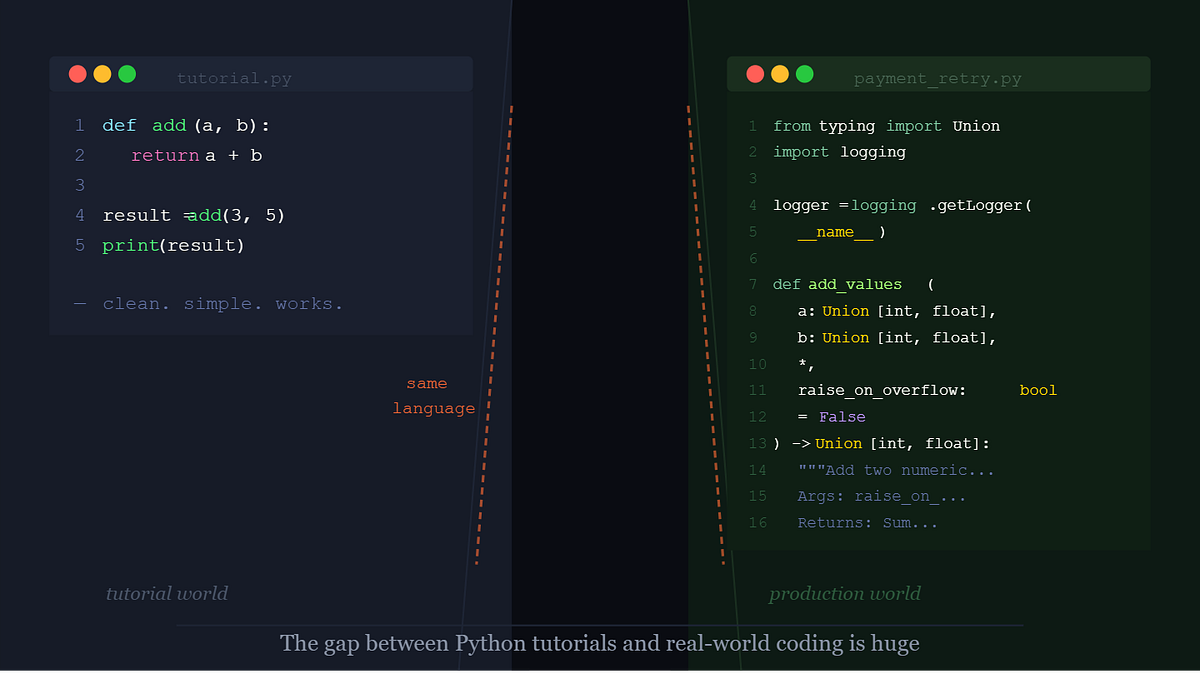
Task: Click the parameter line 'b: Union [int, float],'
Action: (x=897, y=337)
